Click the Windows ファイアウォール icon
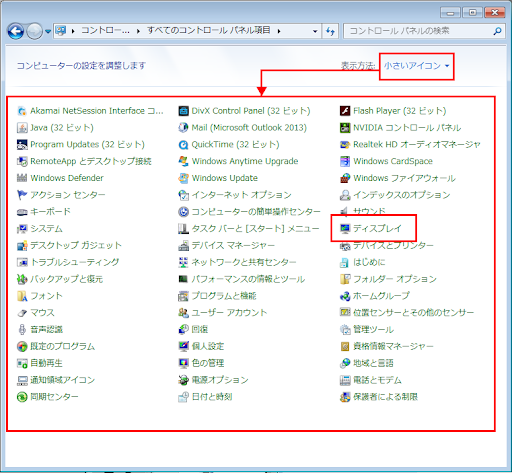 point(345,178)
